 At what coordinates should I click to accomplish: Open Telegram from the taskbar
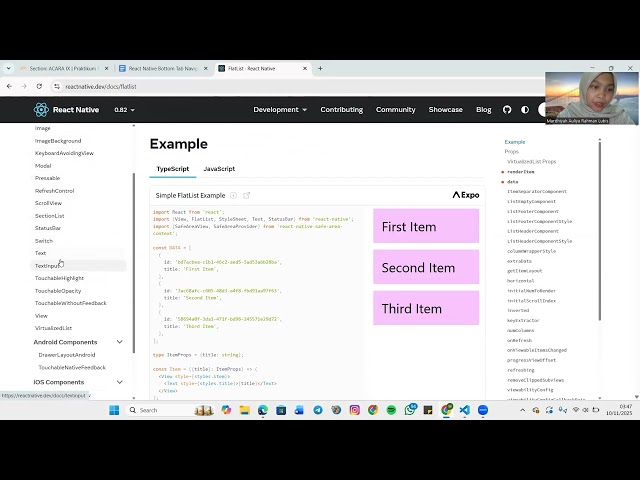[x=318, y=410]
